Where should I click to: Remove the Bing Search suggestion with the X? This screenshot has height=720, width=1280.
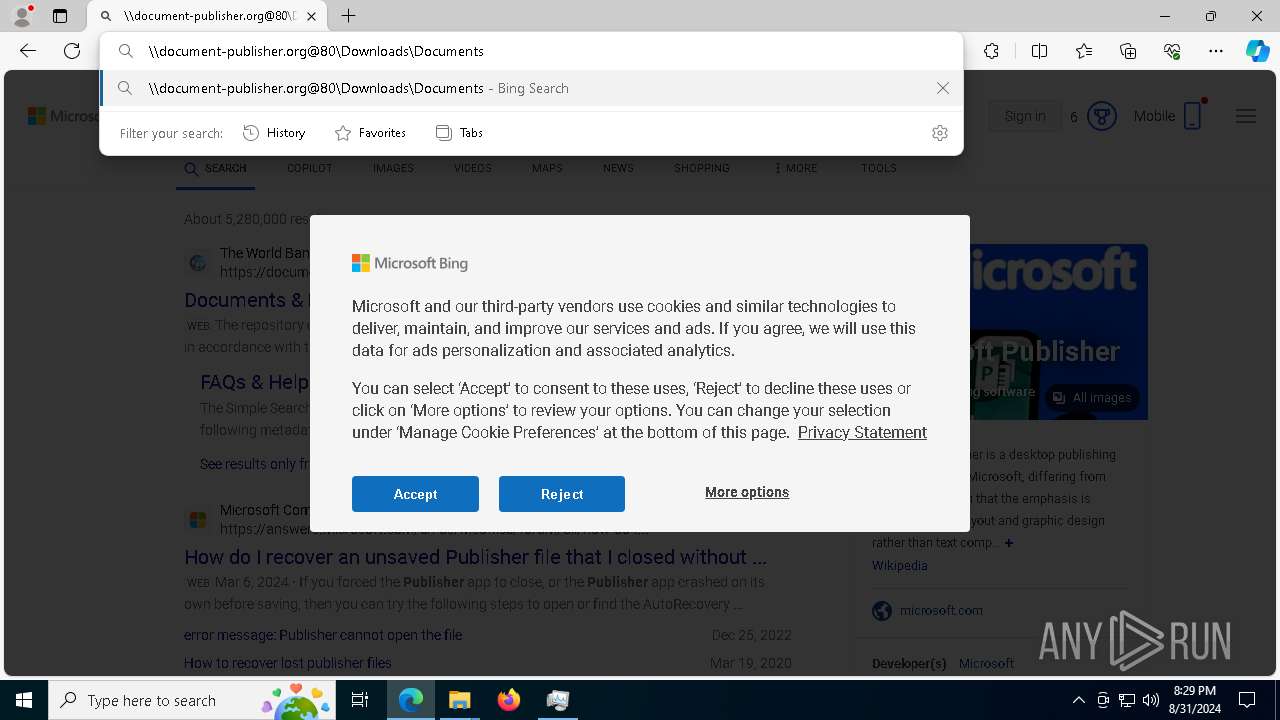pos(943,88)
